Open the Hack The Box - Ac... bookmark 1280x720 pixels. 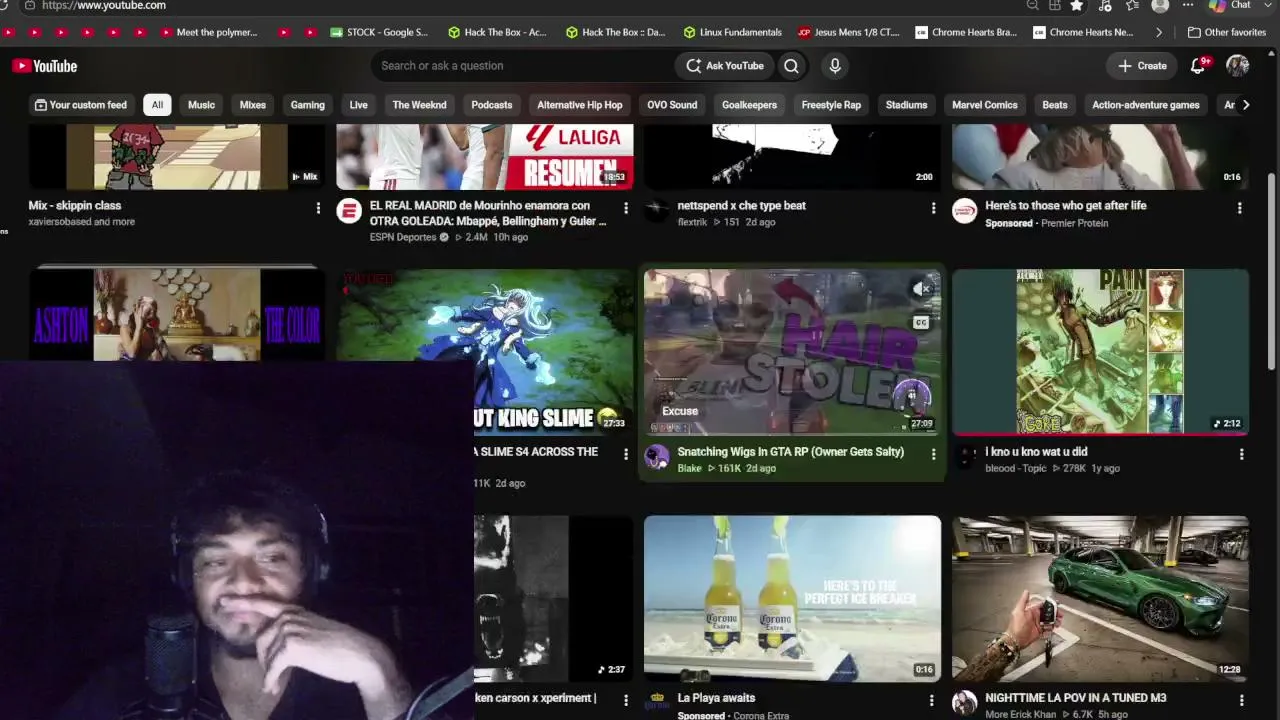click(x=497, y=32)
